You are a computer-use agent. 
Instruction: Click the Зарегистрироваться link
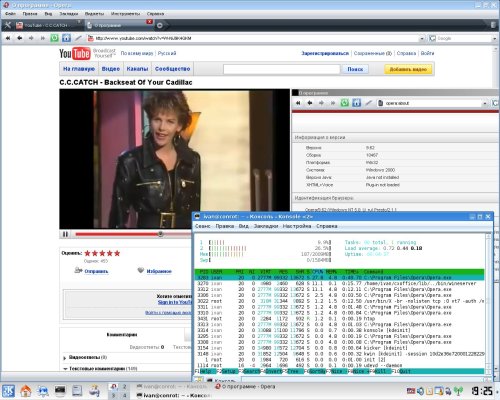325,53
